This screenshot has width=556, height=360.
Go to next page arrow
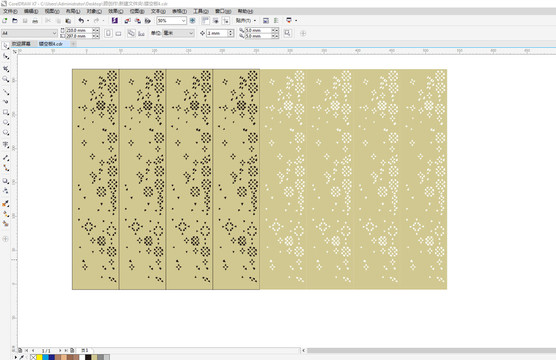(60, 350)
